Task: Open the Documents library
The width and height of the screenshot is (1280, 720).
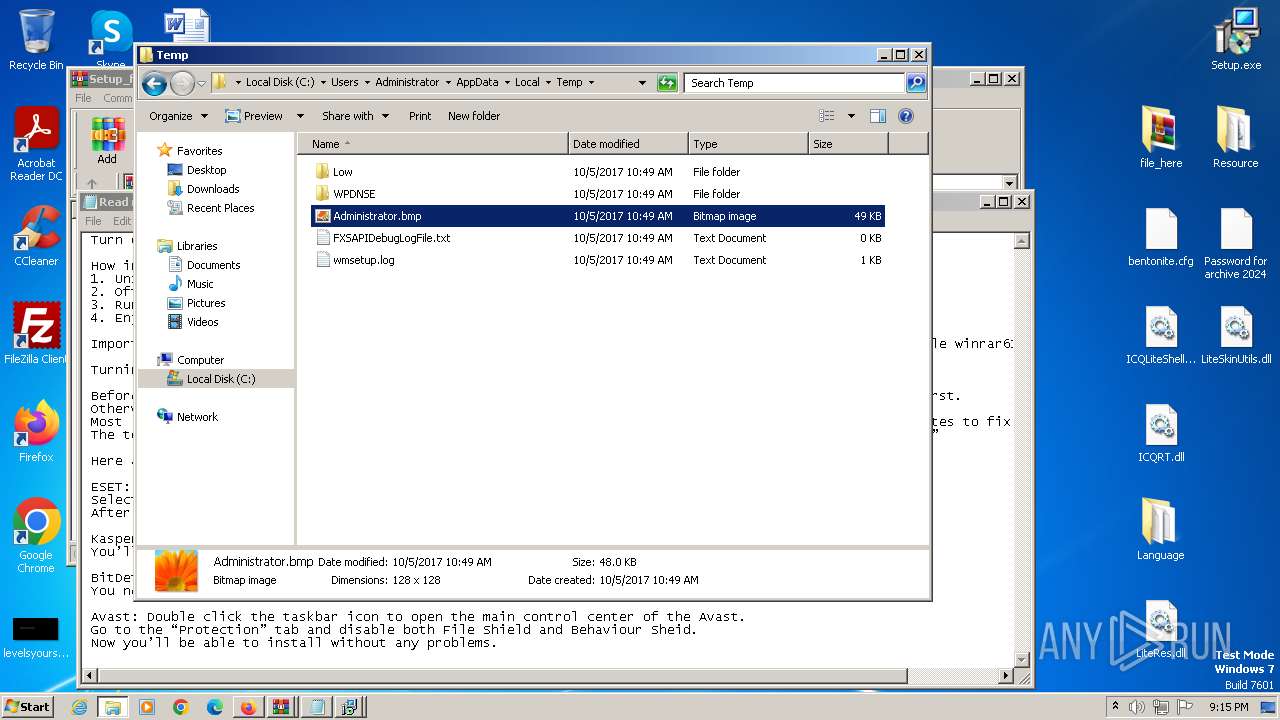Action: pos(213,265)
